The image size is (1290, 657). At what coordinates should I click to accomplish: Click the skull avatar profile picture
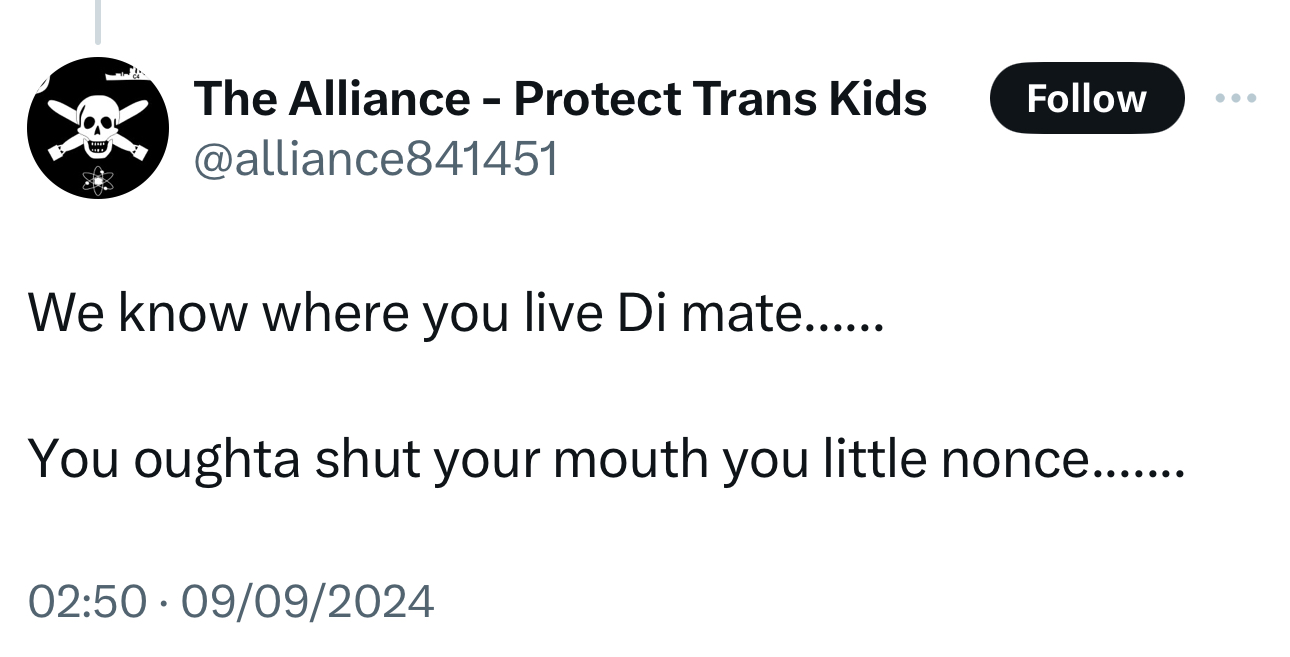click(x=97, y=128)
